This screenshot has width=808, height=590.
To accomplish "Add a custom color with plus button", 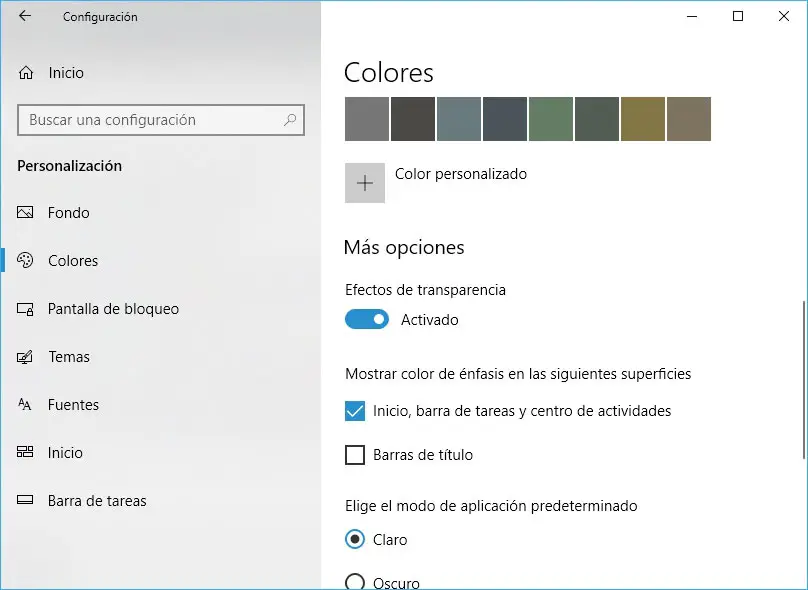I will click(x=365, y=183).
